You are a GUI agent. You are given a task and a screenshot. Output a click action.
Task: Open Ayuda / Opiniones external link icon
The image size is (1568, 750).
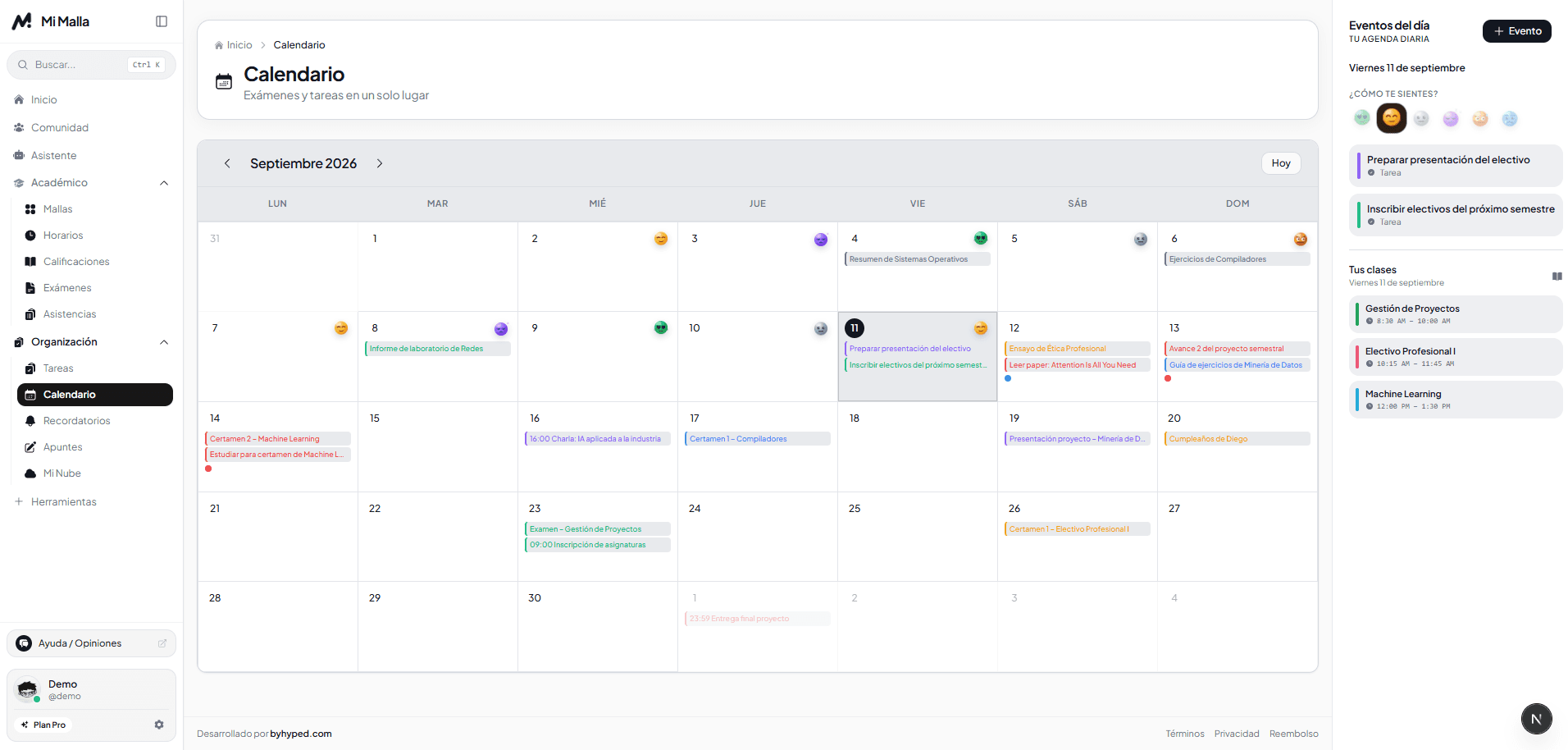tap(162, 643)
